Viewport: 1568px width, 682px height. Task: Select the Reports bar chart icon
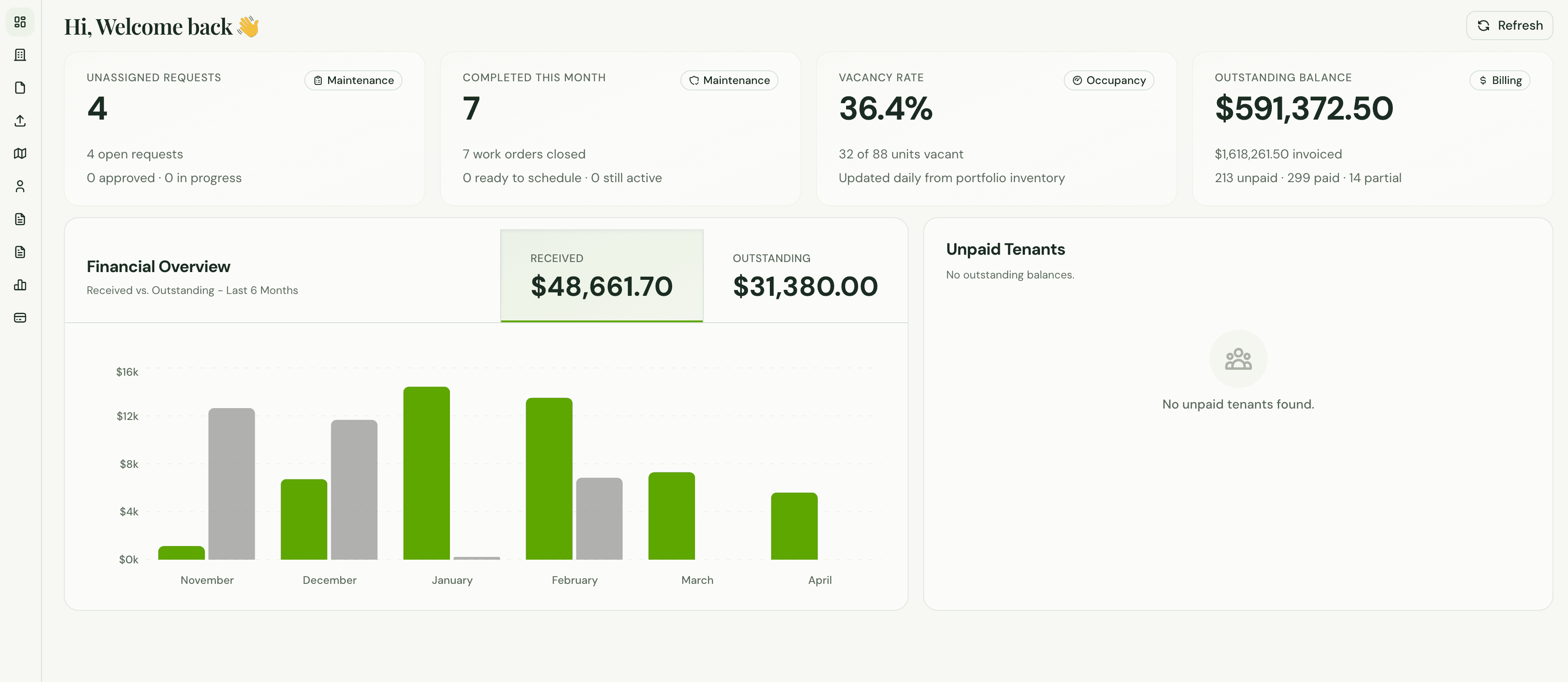coord(20,285)
